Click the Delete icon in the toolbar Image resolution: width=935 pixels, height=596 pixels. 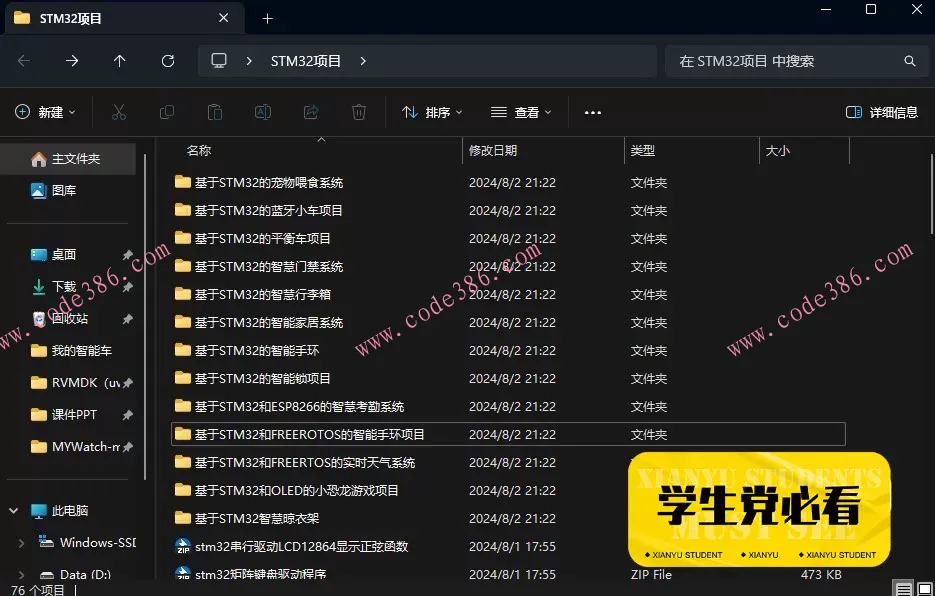[x=359, y=111]
